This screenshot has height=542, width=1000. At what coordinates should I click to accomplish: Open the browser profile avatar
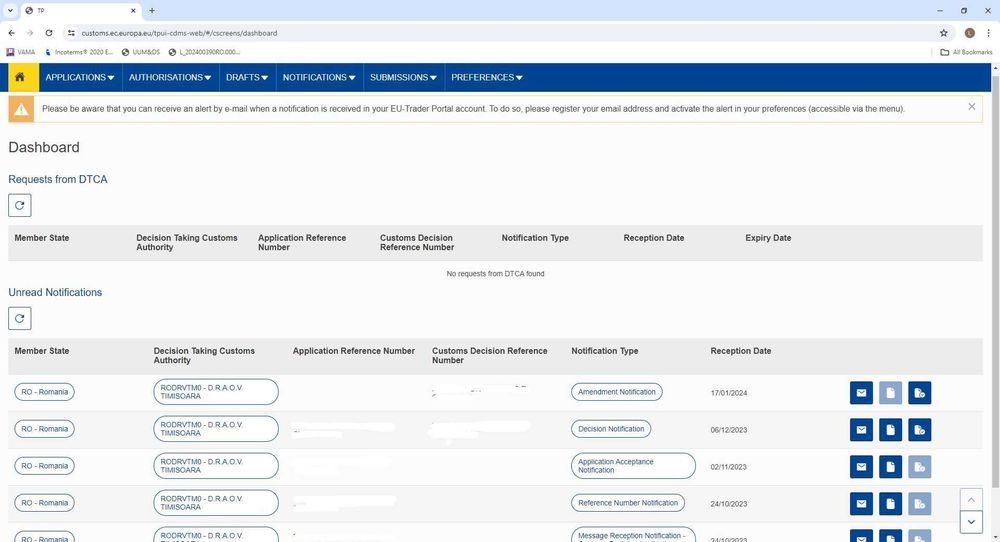click(969, 33)
